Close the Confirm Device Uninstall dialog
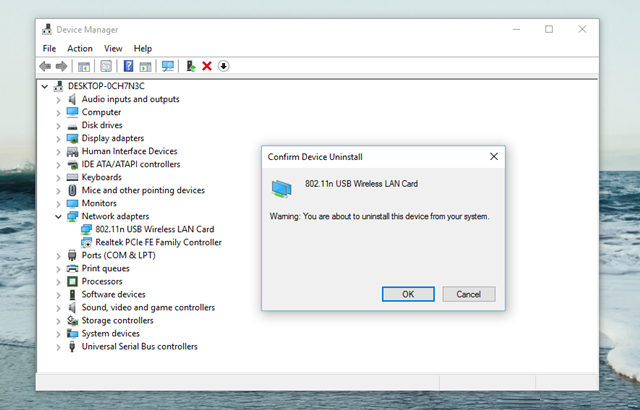 point(493,157)
